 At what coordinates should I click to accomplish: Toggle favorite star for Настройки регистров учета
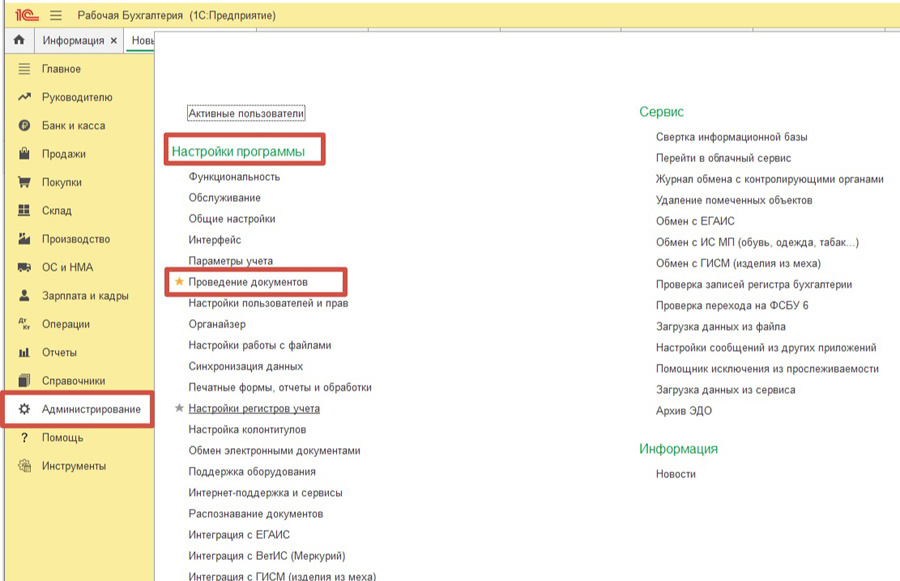[179, 408]
